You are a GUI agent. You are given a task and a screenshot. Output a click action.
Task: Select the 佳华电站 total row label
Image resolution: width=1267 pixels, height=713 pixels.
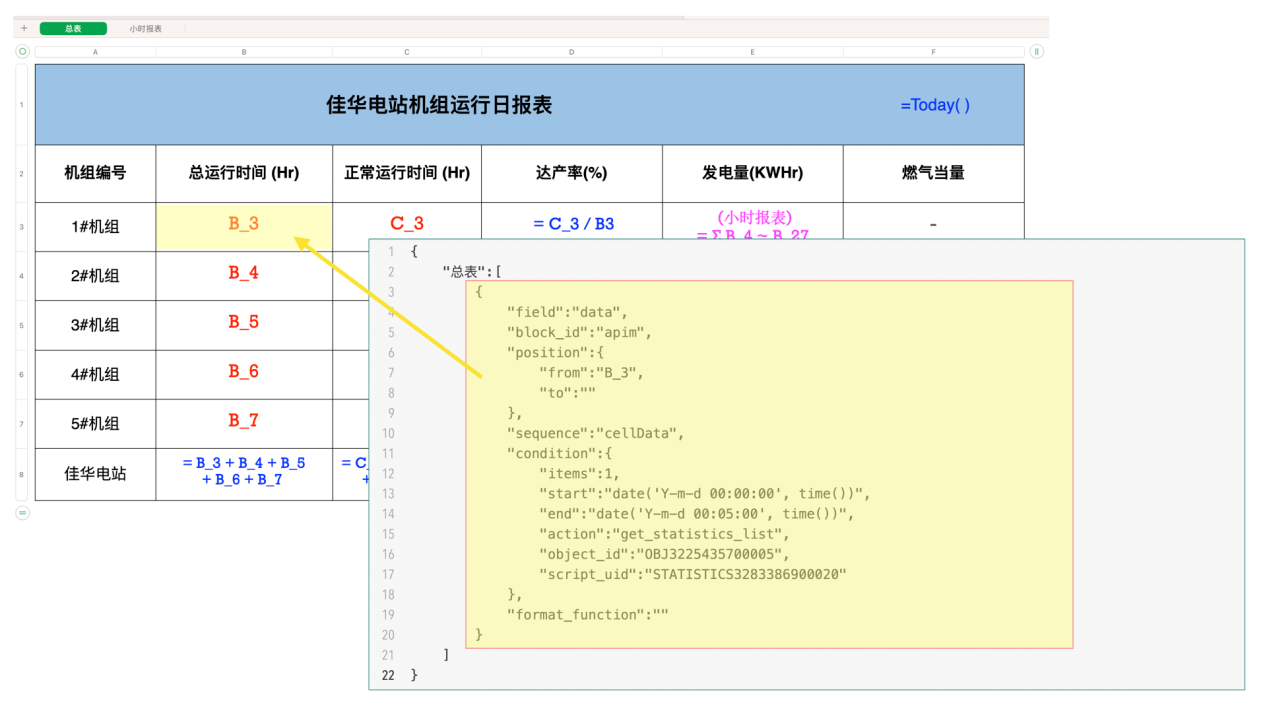(95, 474)
